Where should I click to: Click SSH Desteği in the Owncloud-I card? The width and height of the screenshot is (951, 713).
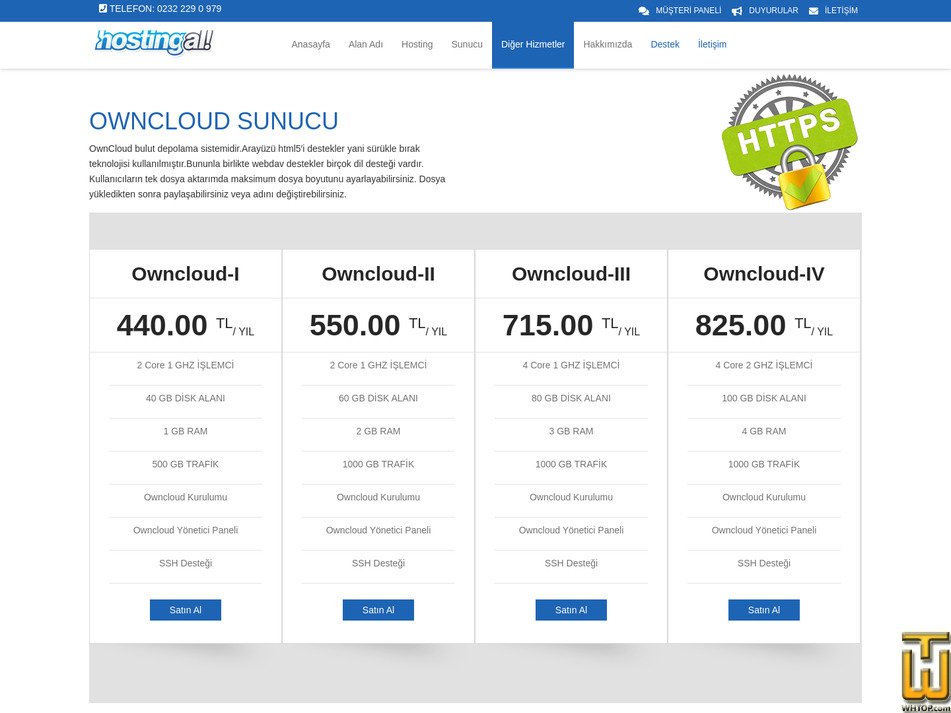[186, 563]
